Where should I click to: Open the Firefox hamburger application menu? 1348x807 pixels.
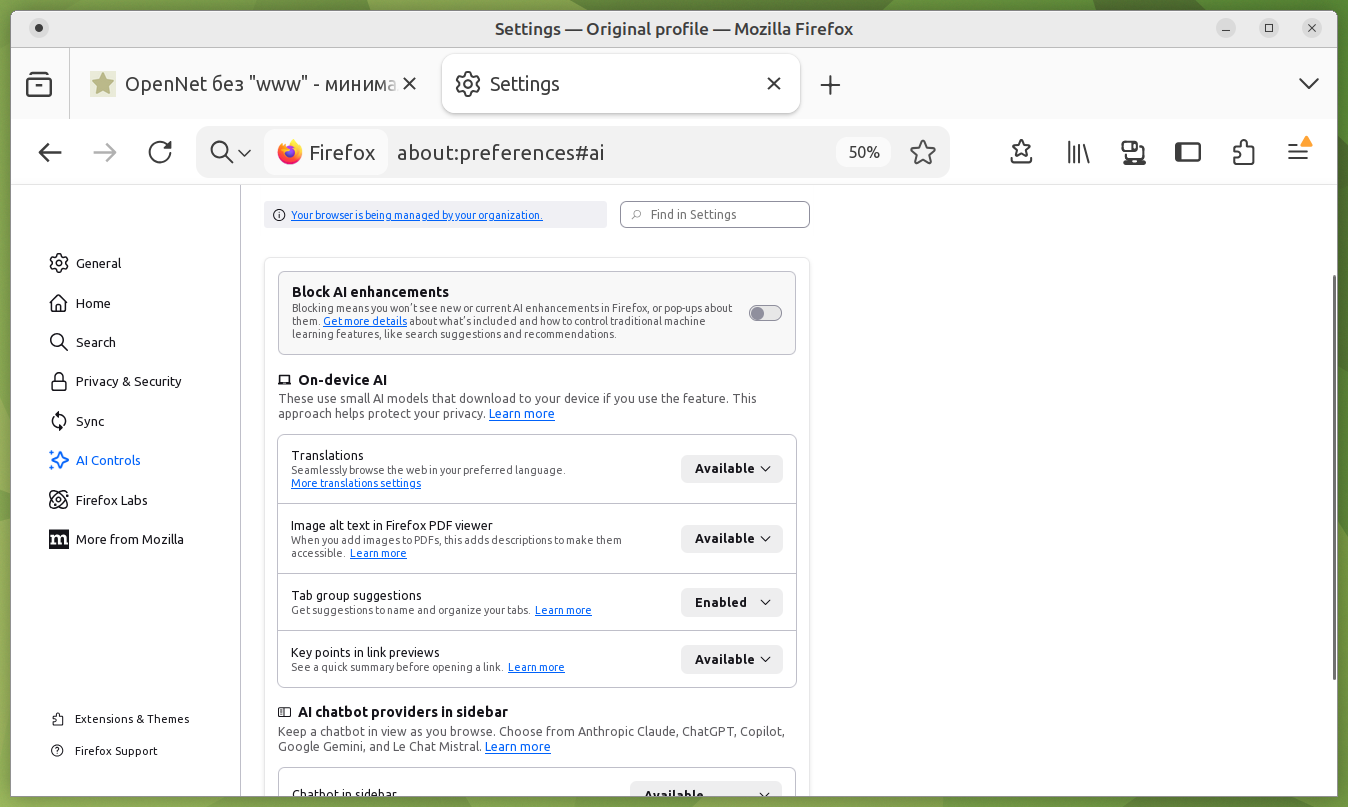pyautogui.click(x=1297, y=152)
